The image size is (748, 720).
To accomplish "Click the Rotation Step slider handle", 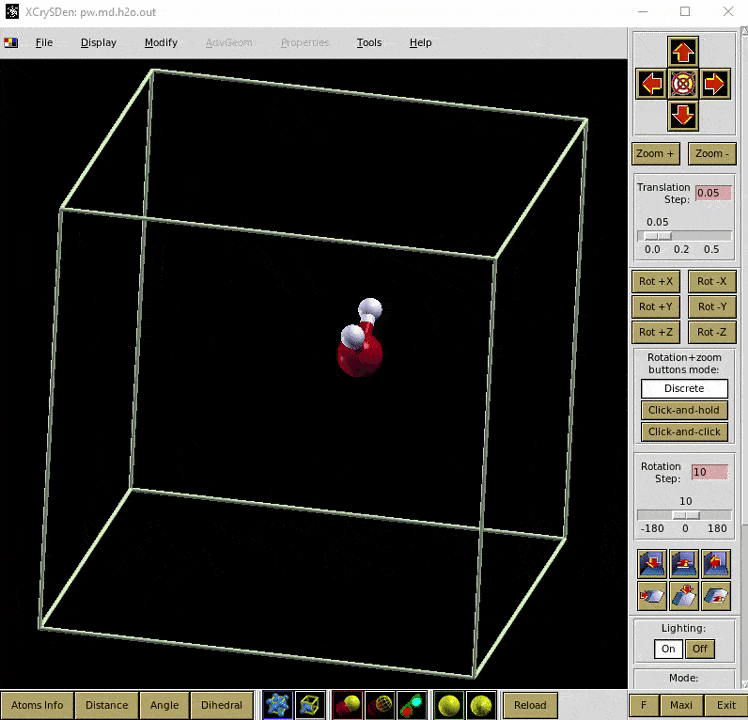I will click(x=686, y=515).
